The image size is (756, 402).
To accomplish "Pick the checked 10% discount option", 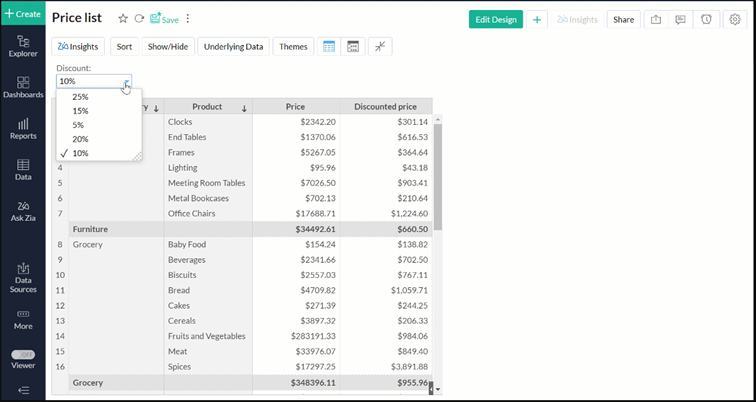I will [80, 153].
